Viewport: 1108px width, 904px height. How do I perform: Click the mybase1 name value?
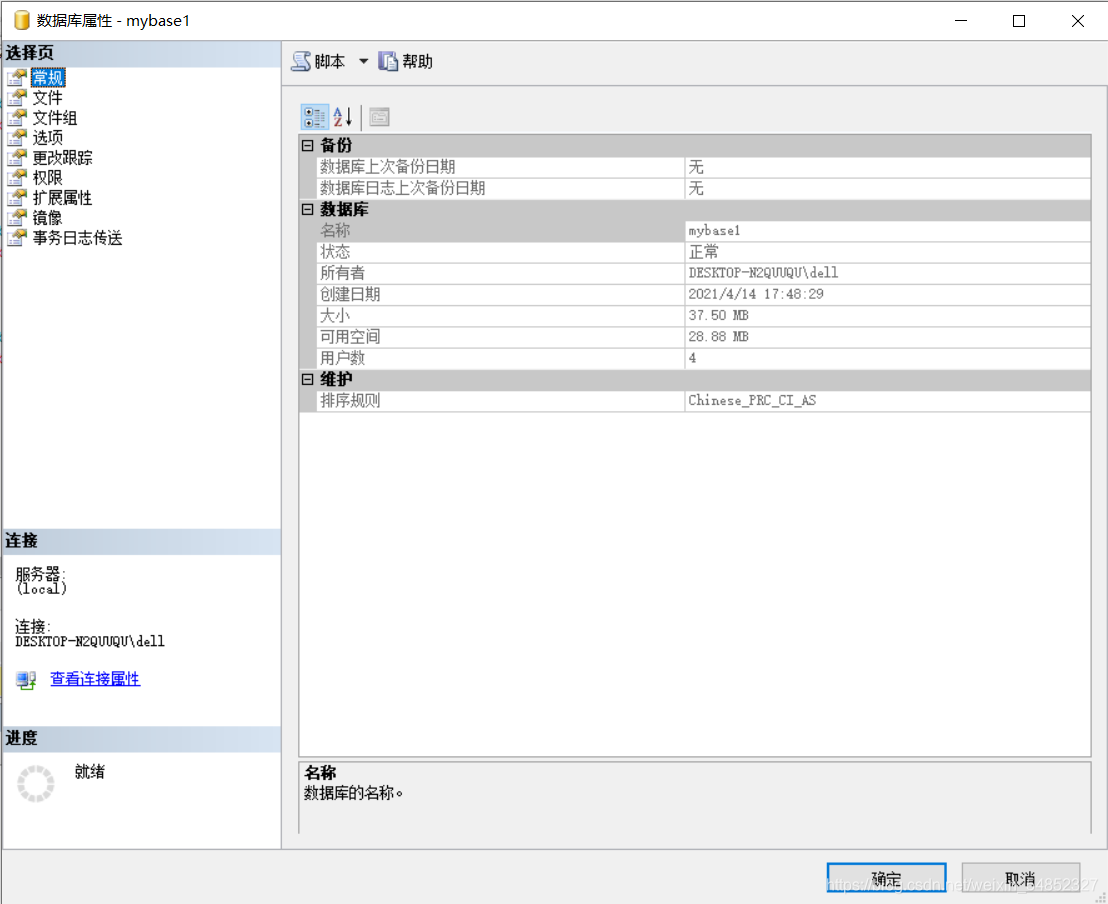tap(714, 230)
